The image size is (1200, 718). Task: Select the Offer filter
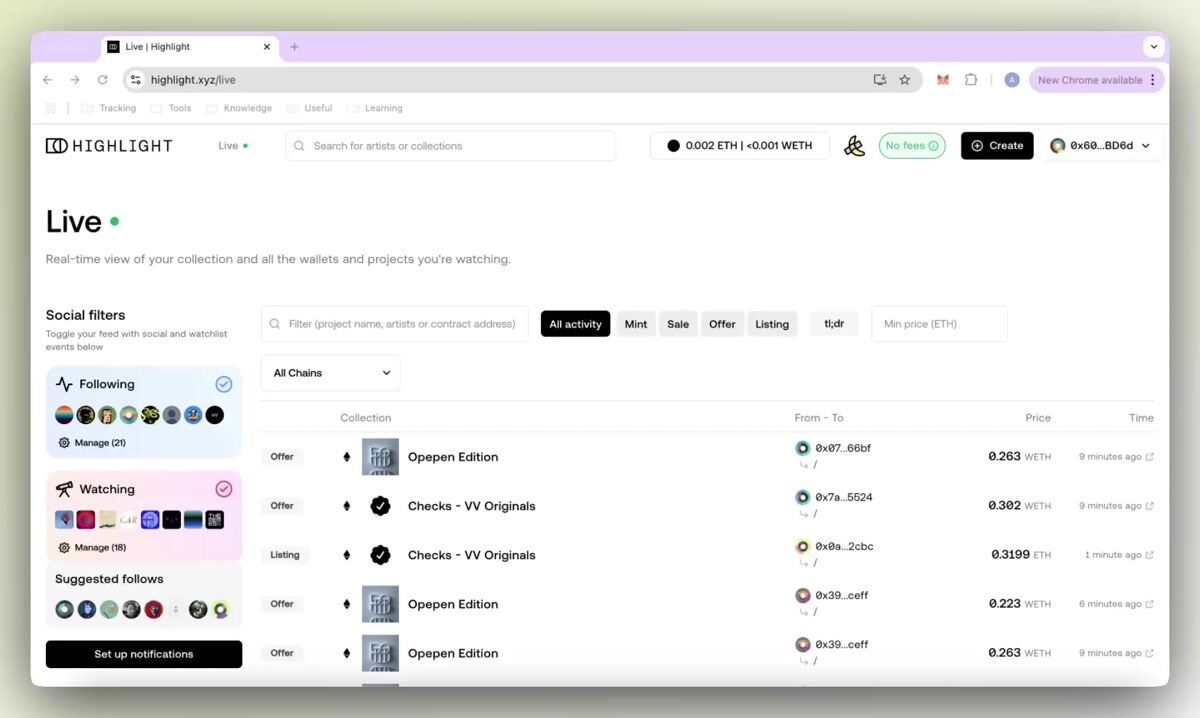click(x=722, y=324)
